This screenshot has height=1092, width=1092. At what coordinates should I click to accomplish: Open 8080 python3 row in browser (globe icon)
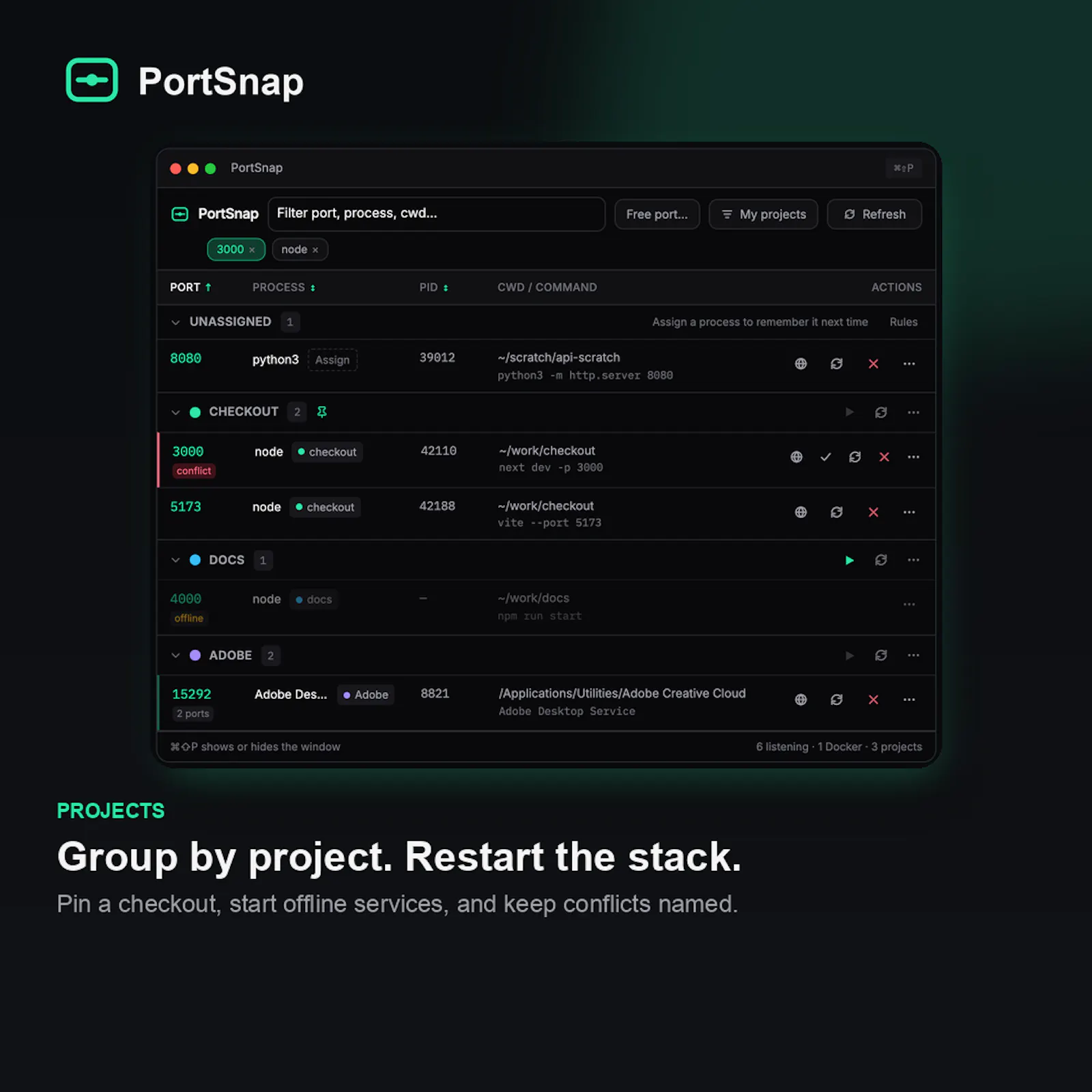[x=801, y=364]
